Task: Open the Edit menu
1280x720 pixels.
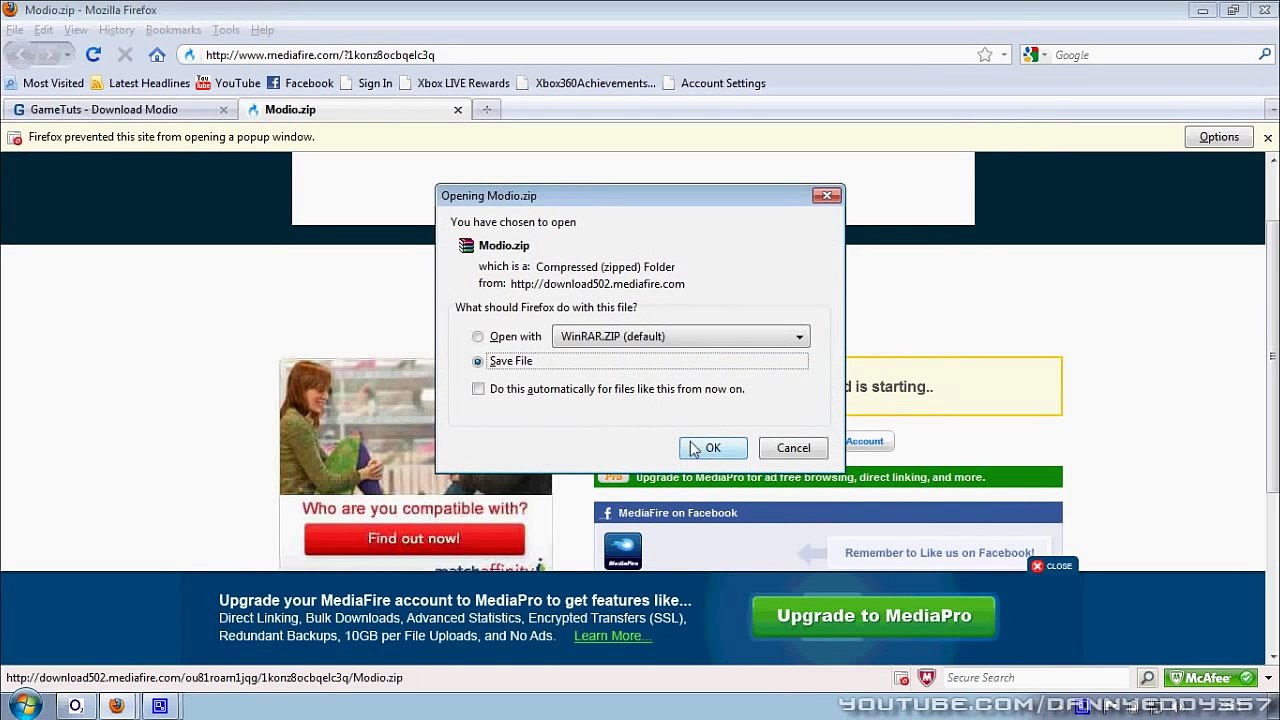Action: coord(43,30)
